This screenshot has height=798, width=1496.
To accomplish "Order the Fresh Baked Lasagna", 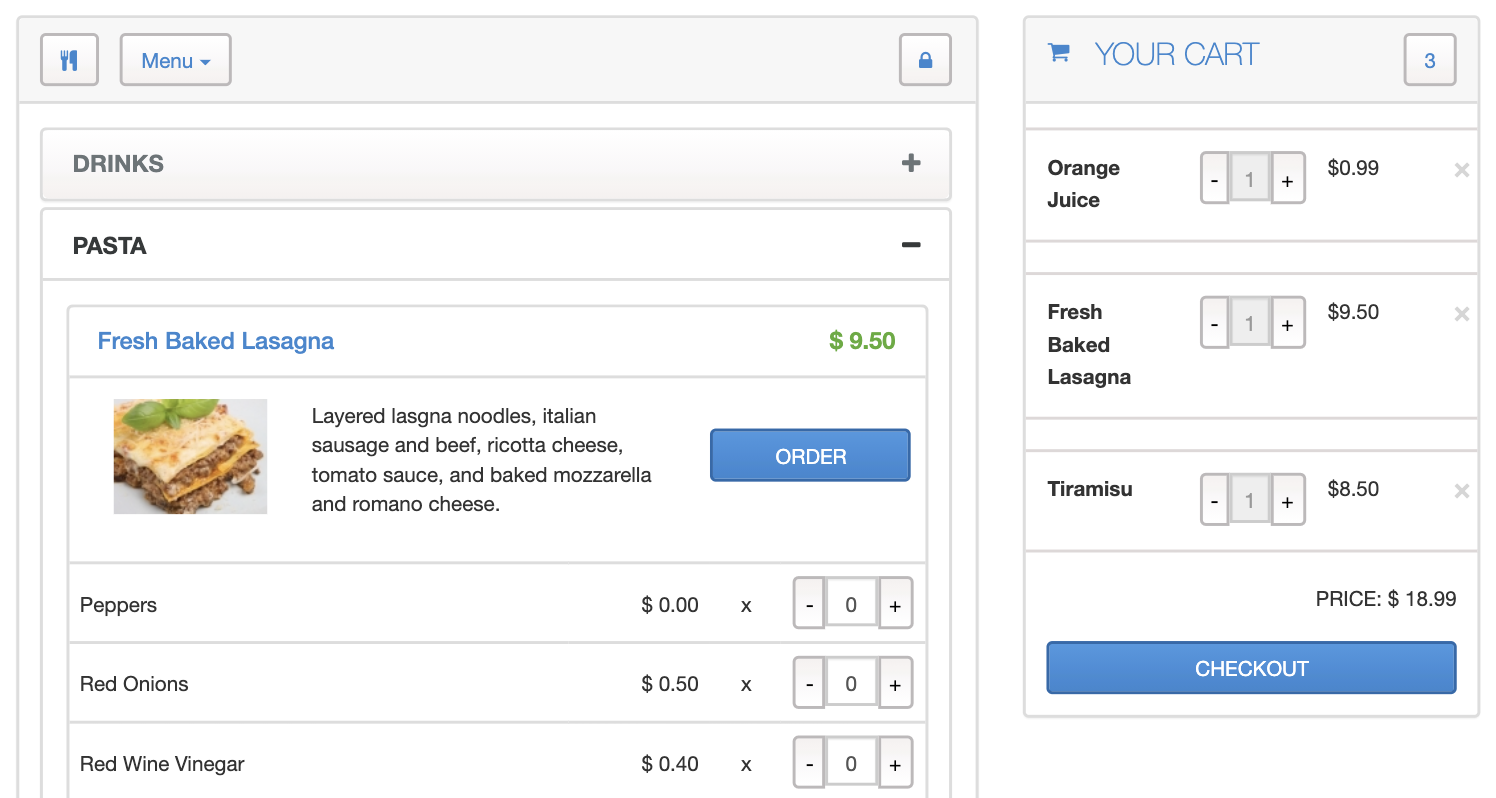I will click(x=810, y=456).
